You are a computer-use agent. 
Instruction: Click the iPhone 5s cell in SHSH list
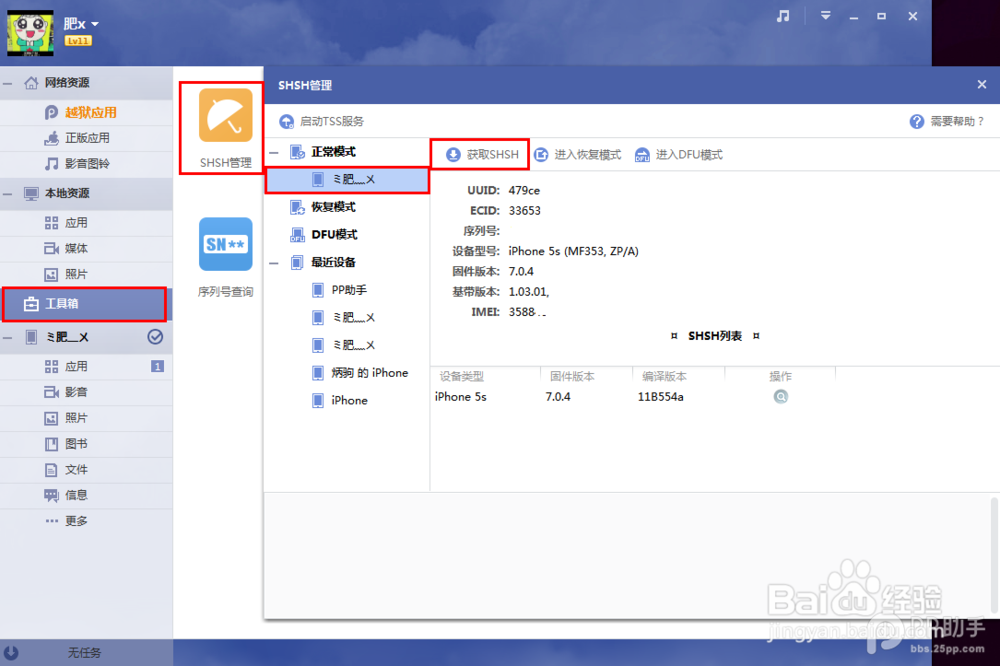460,397
